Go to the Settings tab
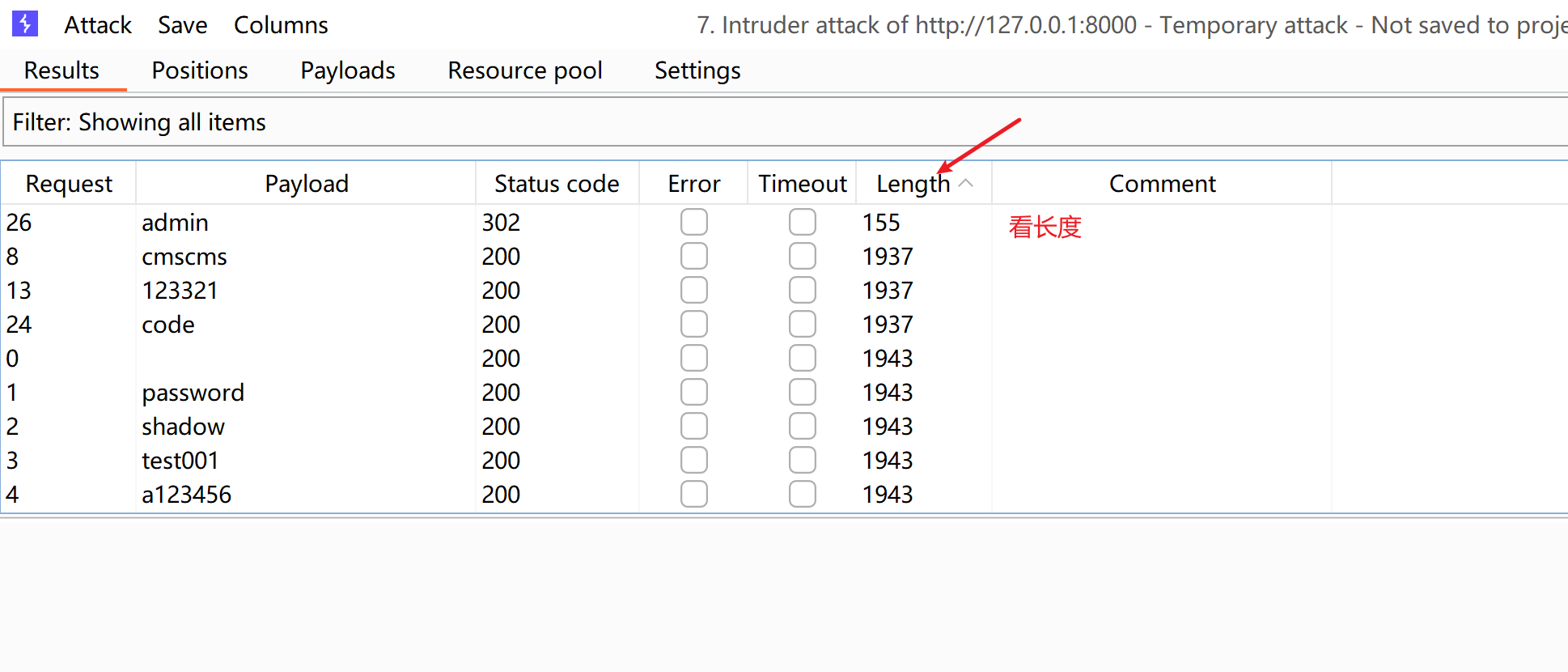 (x=697, y=70)
